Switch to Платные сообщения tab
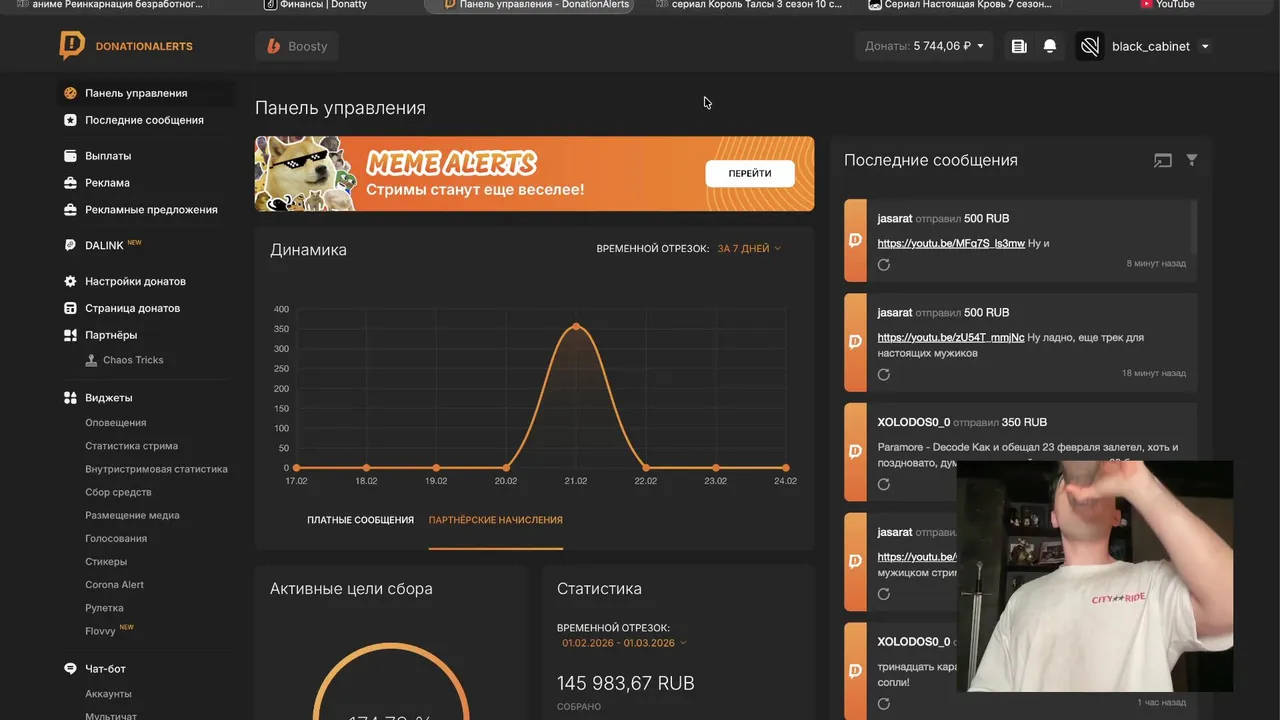 point(360,520)
